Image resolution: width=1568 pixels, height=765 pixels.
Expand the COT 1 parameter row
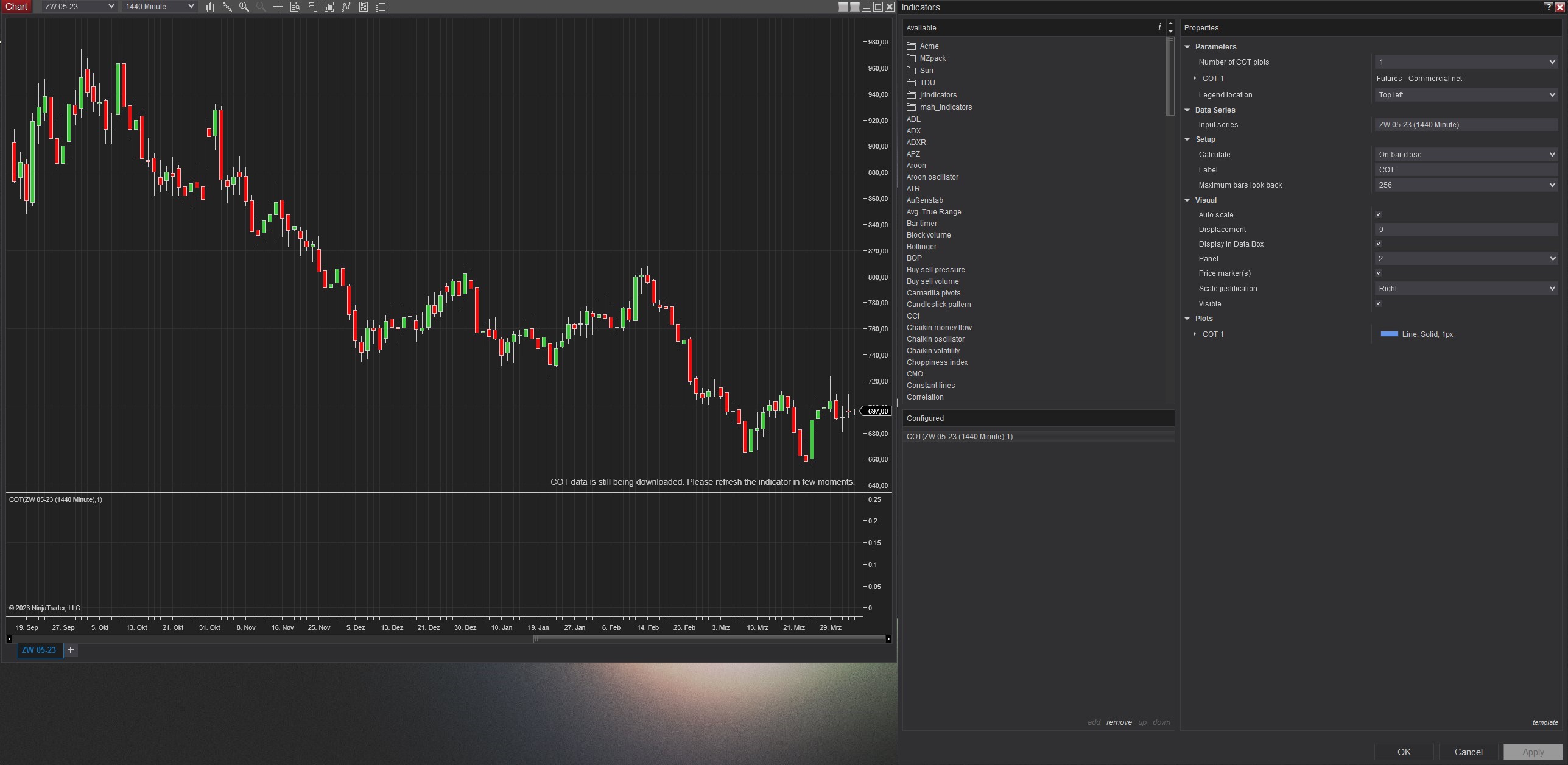(x=1195, y=79)
